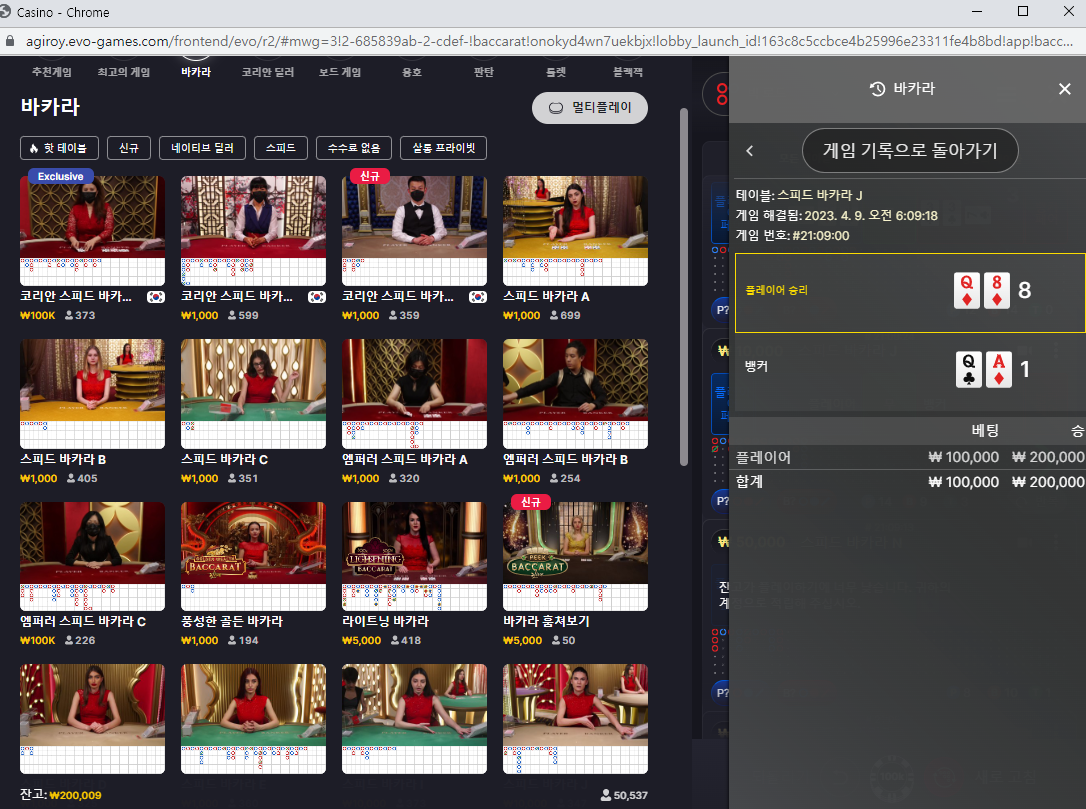Click total players count 50,537
This screenshot has height=809, width=1086.
[x=630, y=795]
